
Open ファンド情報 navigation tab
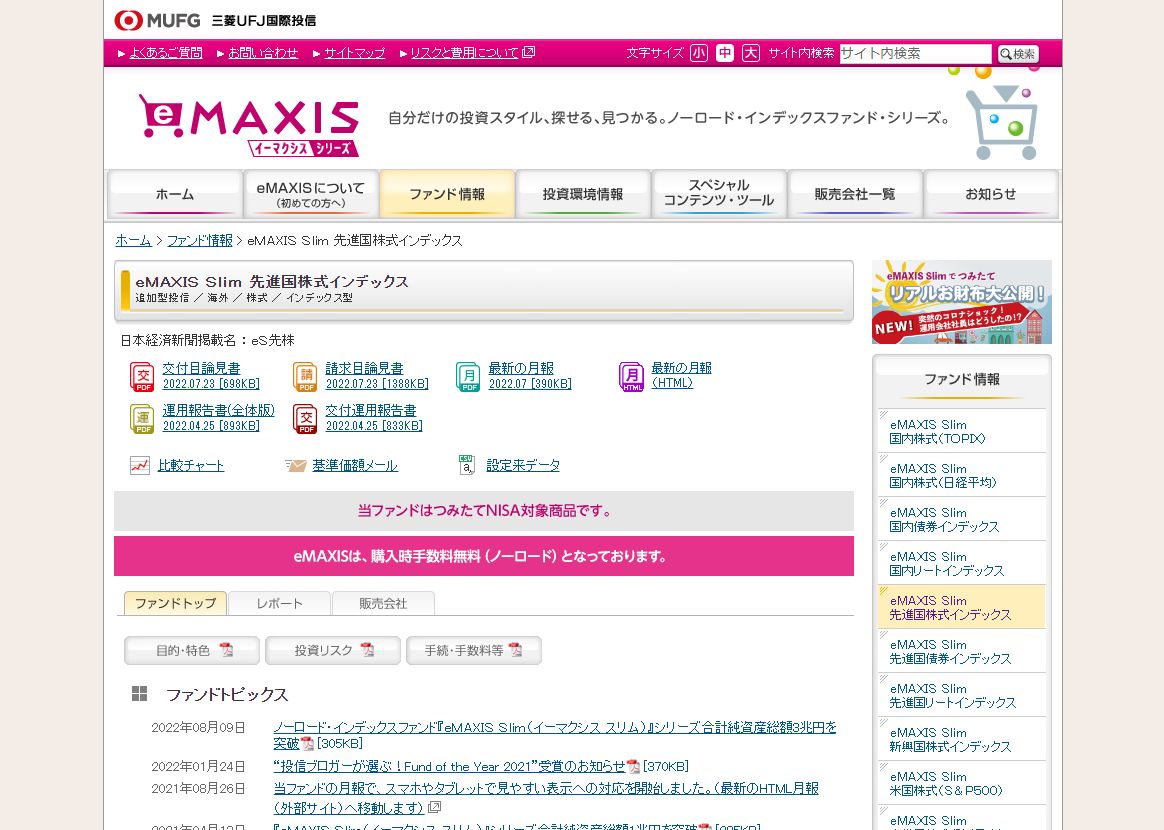click(x=447, y=194)
